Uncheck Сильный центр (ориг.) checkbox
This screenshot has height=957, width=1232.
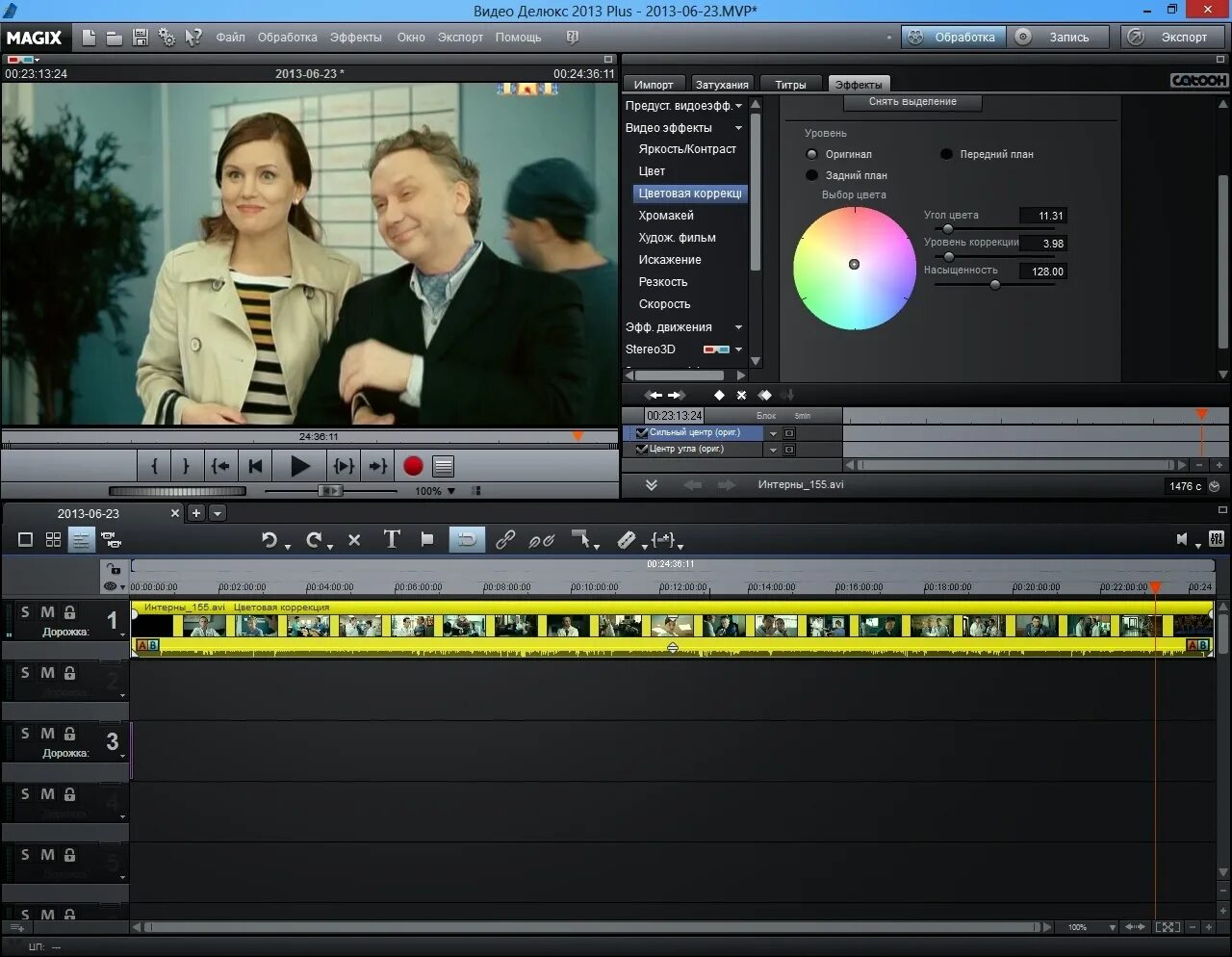[642, 432]
